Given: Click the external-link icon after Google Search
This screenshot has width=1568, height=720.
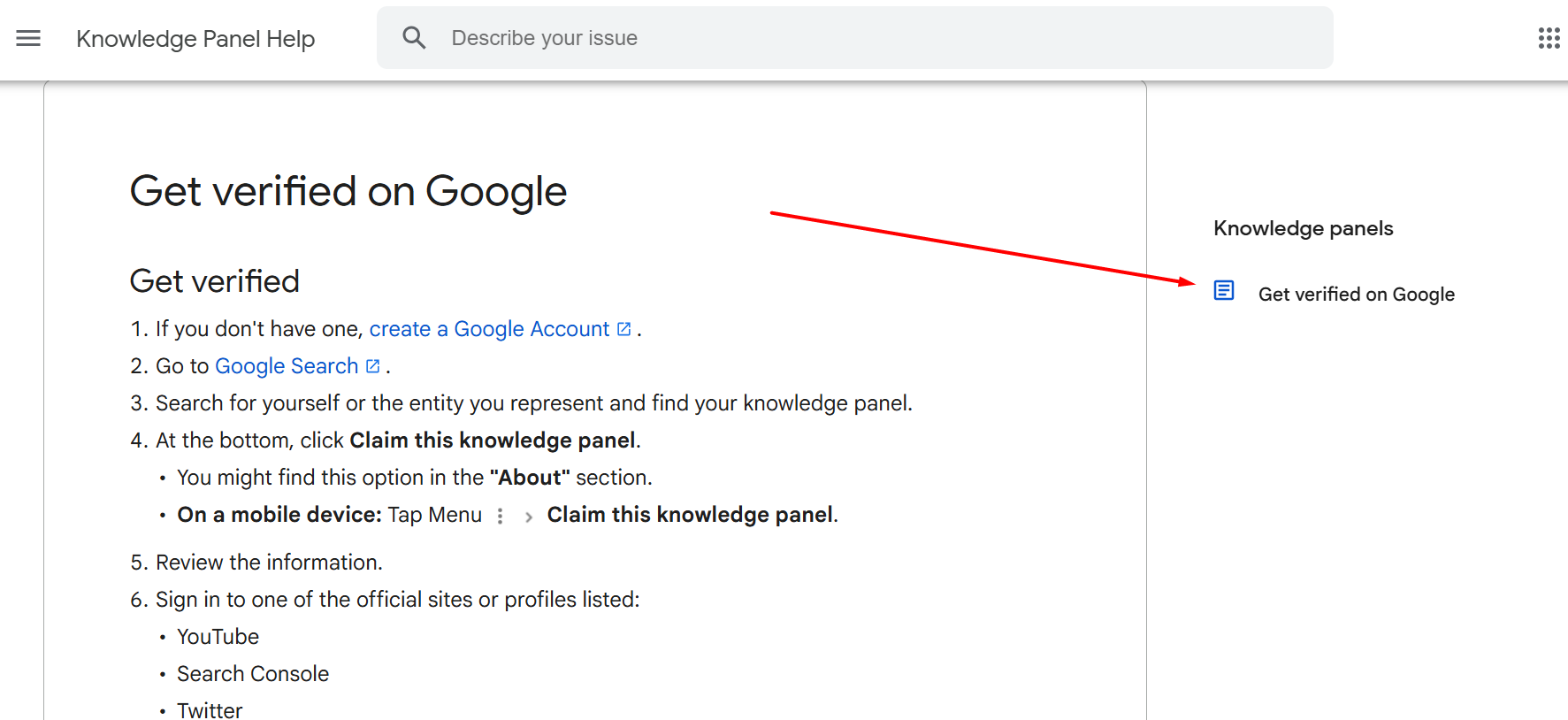Looking at the screenshot, I should coord(373,364).
